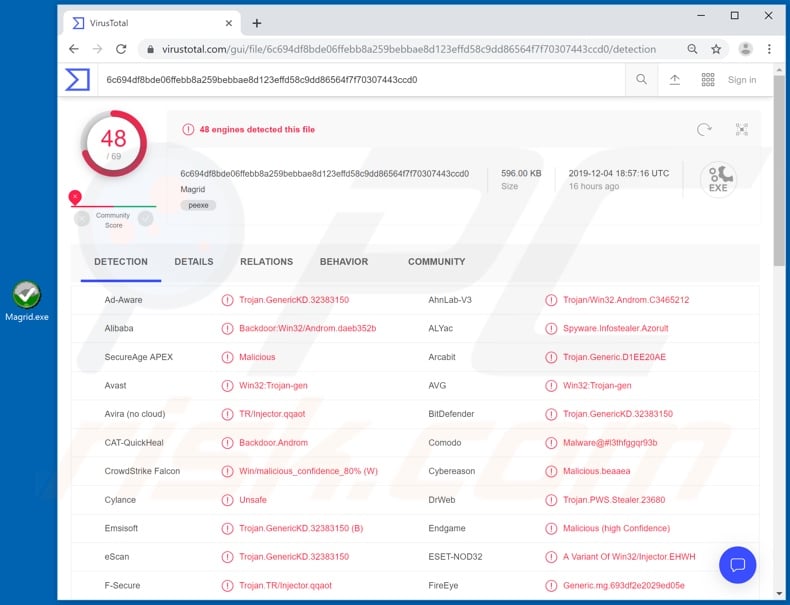Click the alert icon in the 48 engines banner
This screenshot has height=605, width=790.
(x=188, y=129)
